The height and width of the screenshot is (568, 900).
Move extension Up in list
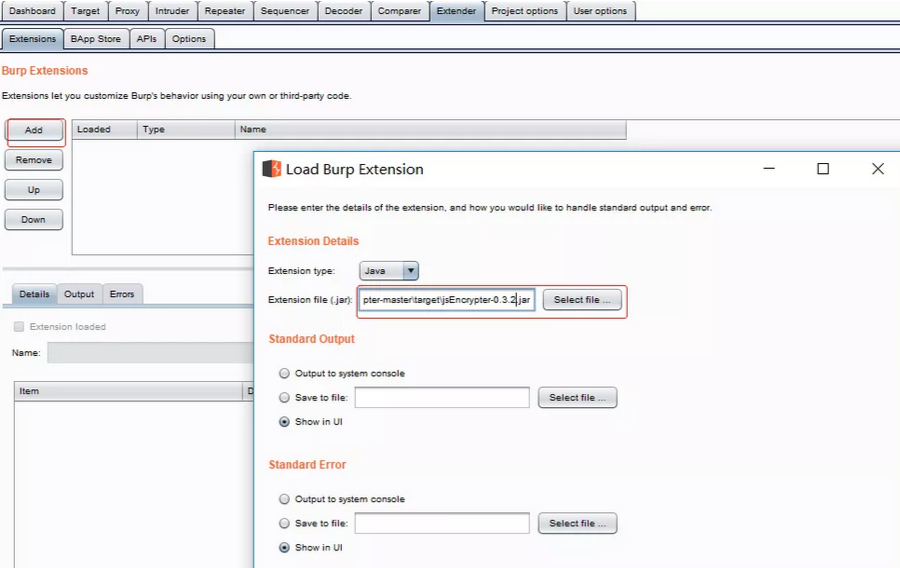click(x=34, y=190)
